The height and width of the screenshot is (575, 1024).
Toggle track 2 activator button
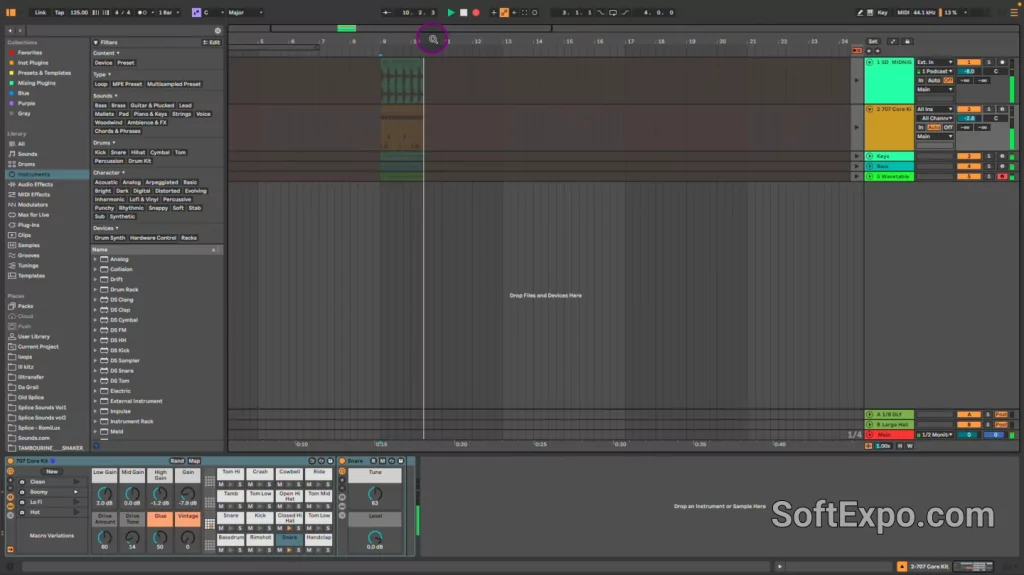pyautogui.click(x=969, y=109)
